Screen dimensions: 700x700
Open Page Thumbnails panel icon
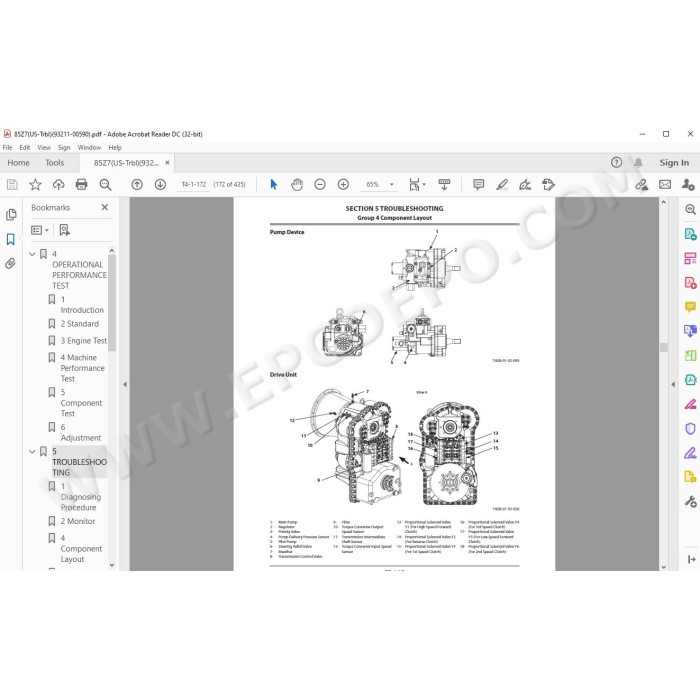tap(11, 215)
